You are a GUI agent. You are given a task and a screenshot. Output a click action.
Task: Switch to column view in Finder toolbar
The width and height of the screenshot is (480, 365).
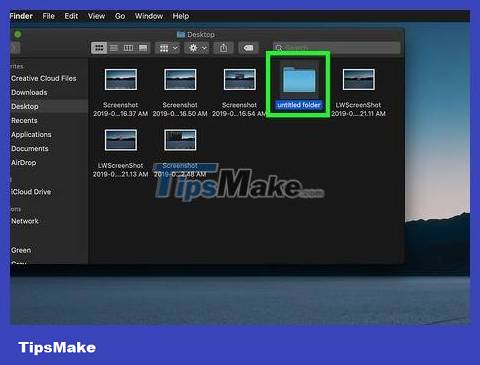128,48
